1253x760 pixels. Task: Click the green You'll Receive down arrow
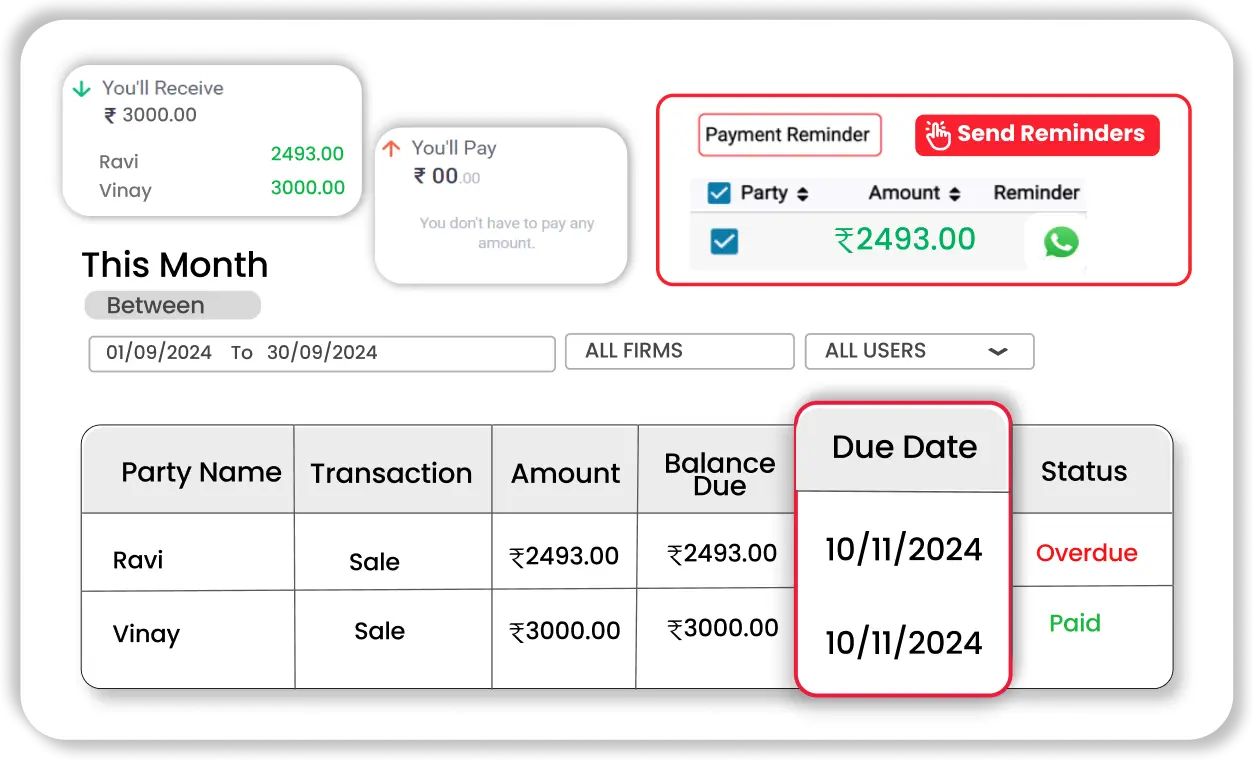tap(82, 89)
